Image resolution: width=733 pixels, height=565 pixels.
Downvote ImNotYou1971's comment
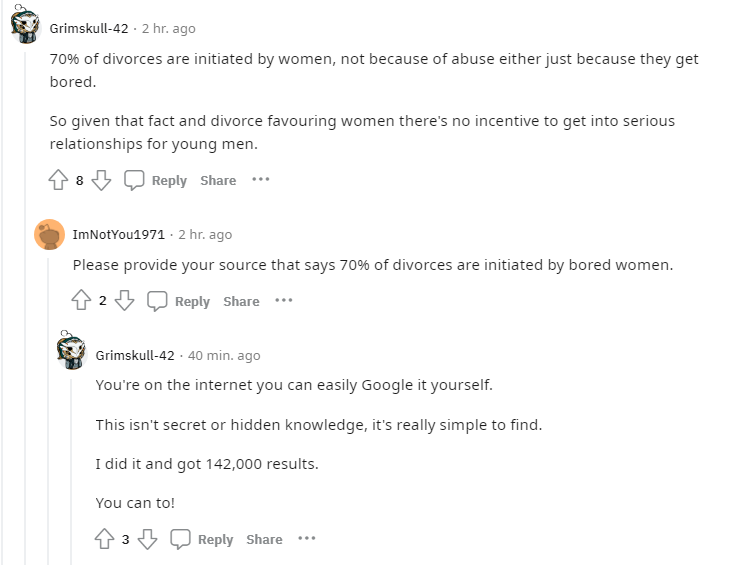click(x=124, y=300)
